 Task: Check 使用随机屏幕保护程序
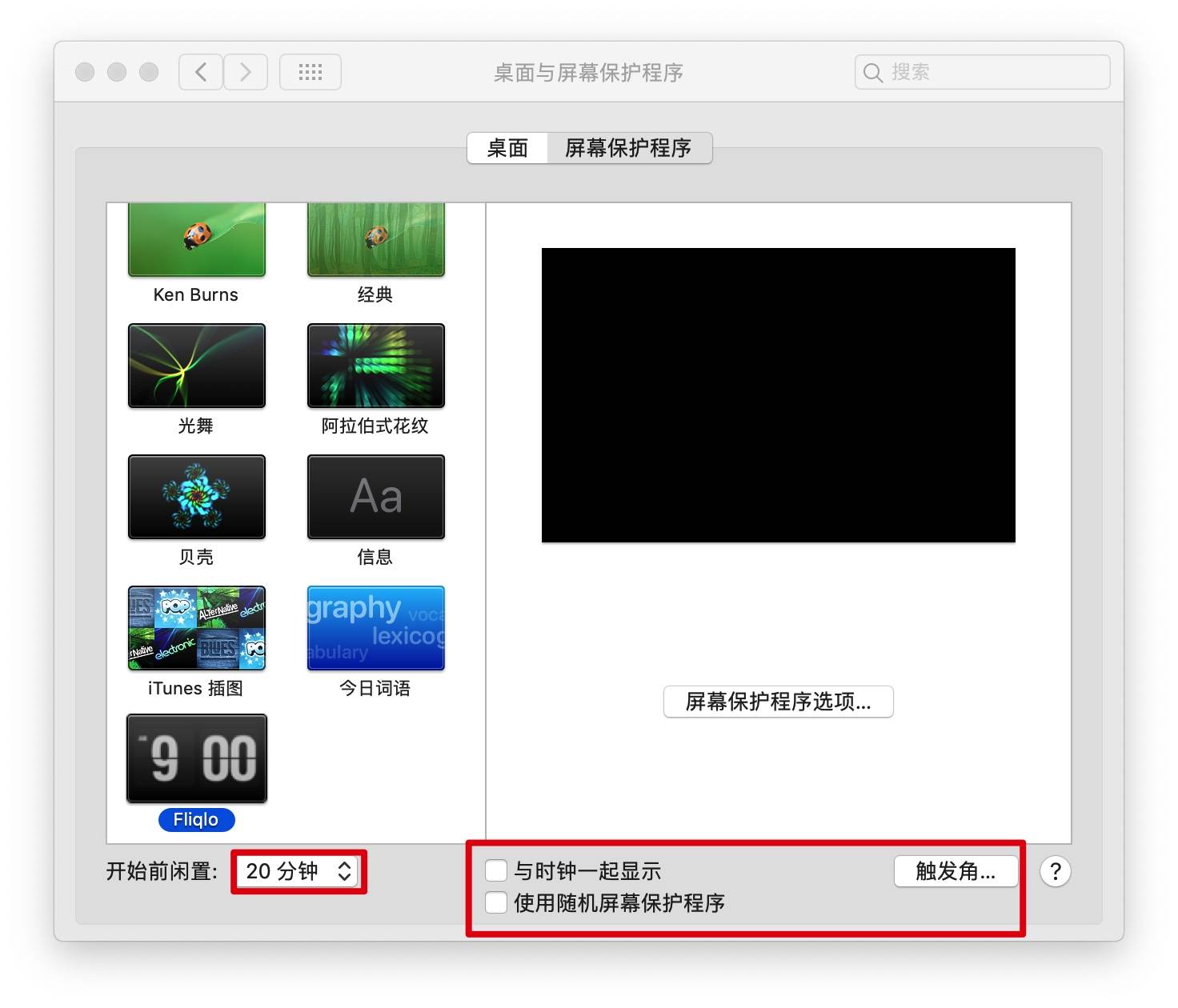coord(496,902)
